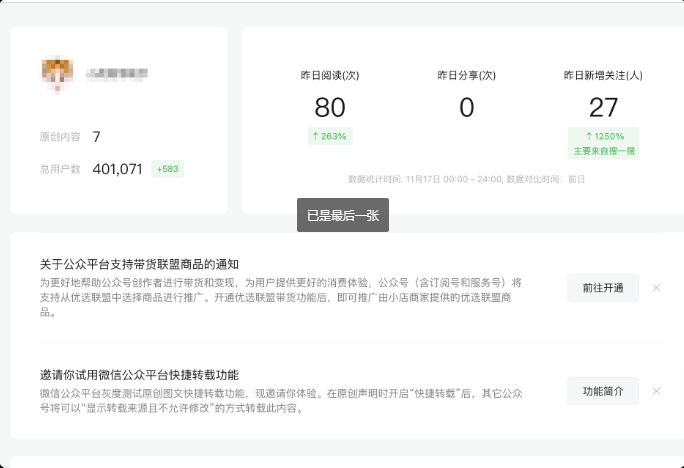Viewport: 684px width, 468px height.
Task: Click the 前往开通 button
Action: [603, 288]
